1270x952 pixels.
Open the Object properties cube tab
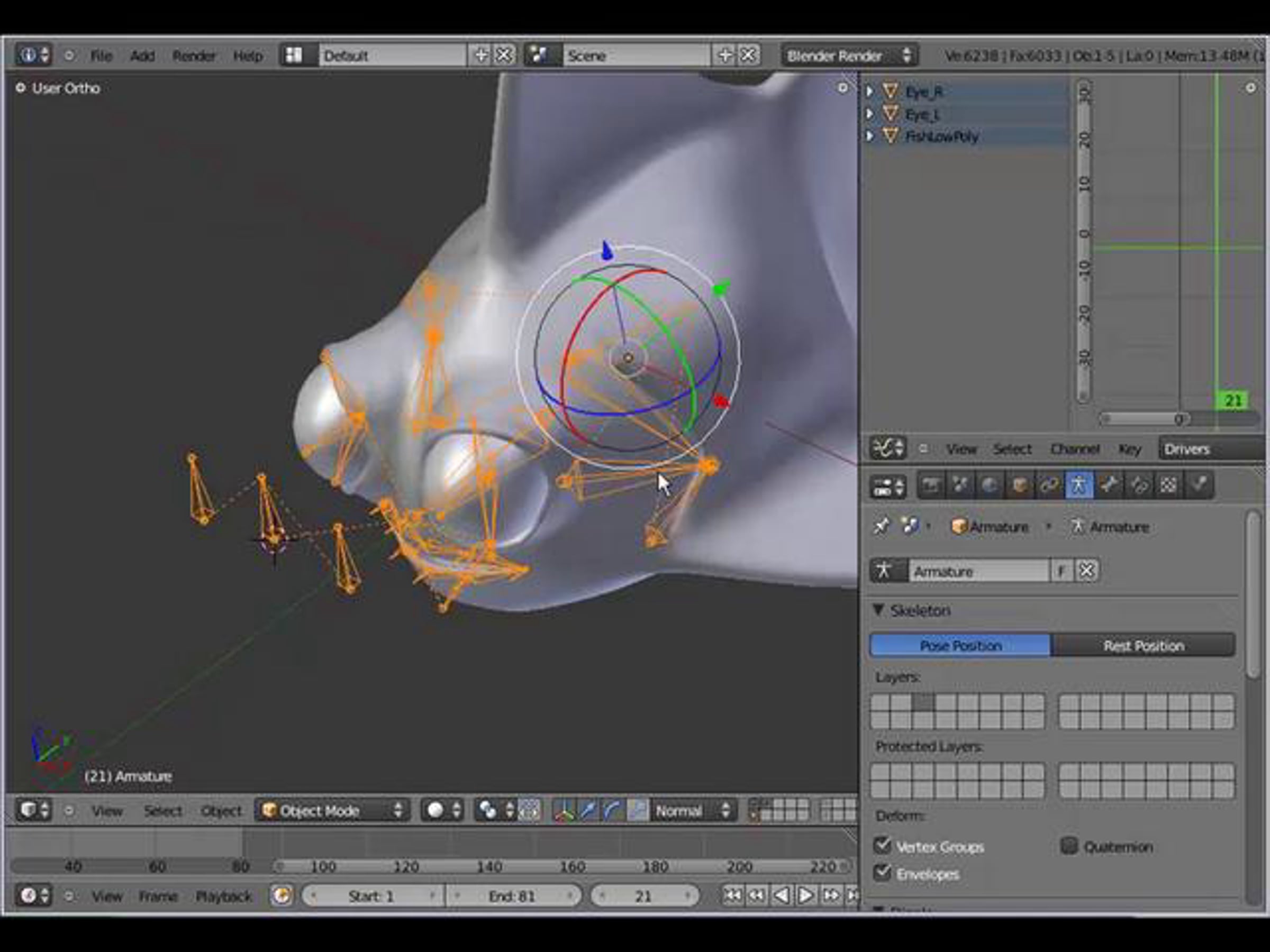[x=1019, y=486]
